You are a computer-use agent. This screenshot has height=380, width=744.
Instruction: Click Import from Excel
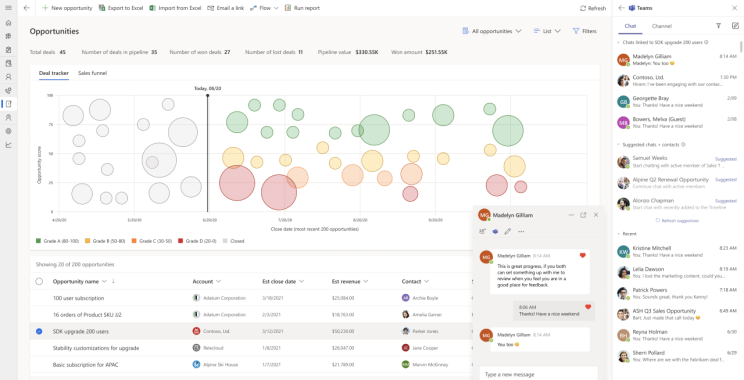[175, 8]
